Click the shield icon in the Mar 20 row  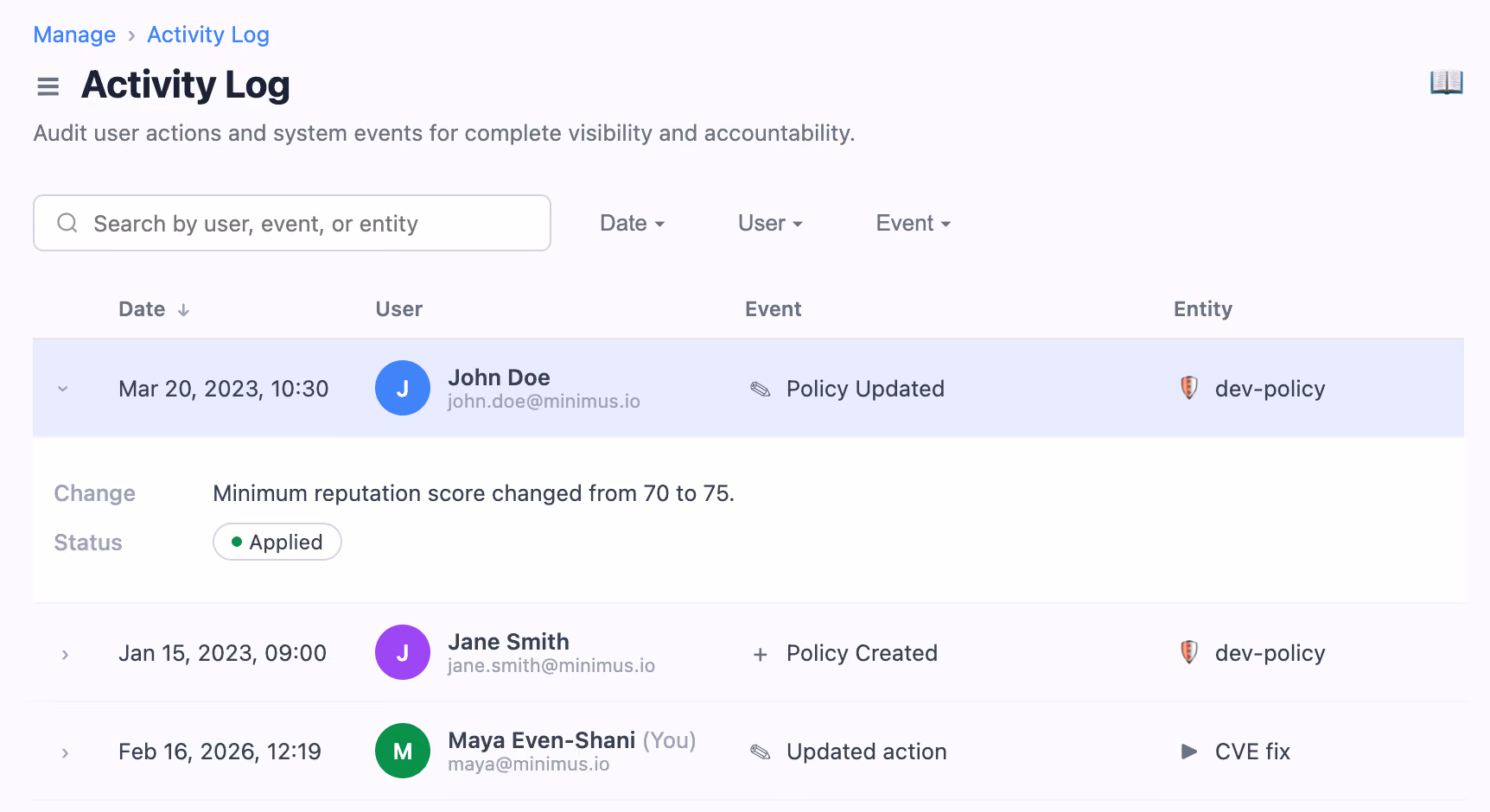tap(1189, 388)
